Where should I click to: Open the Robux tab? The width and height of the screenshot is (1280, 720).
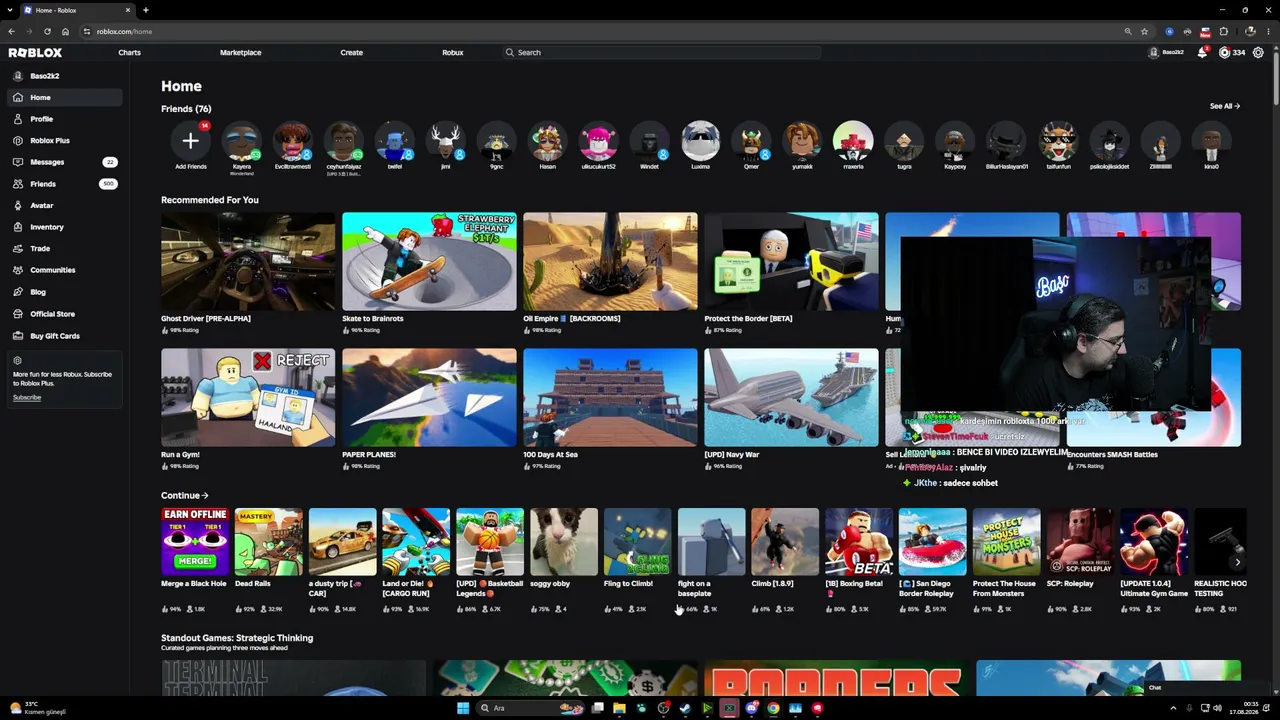tap(453, 53)
